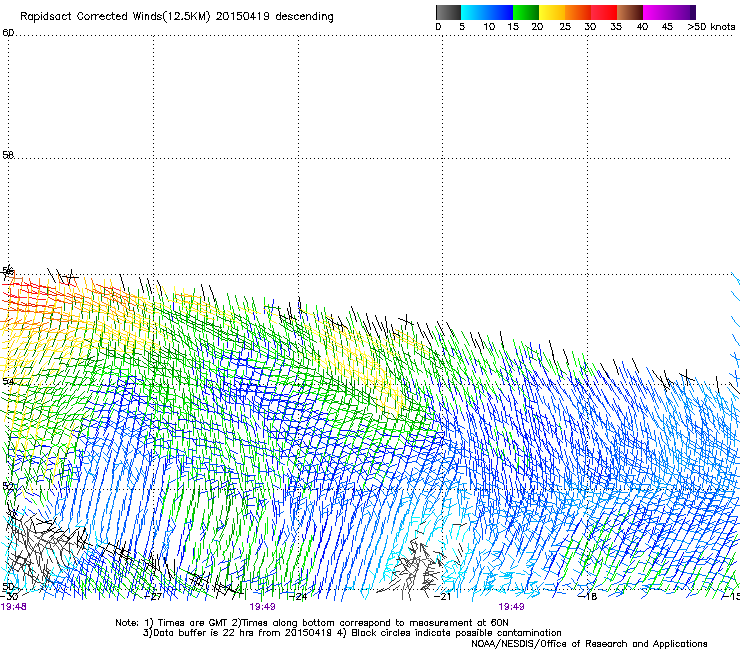740x650 pixels.
Task: Click the purple '19:48' time label
Action: coord(14,607)
